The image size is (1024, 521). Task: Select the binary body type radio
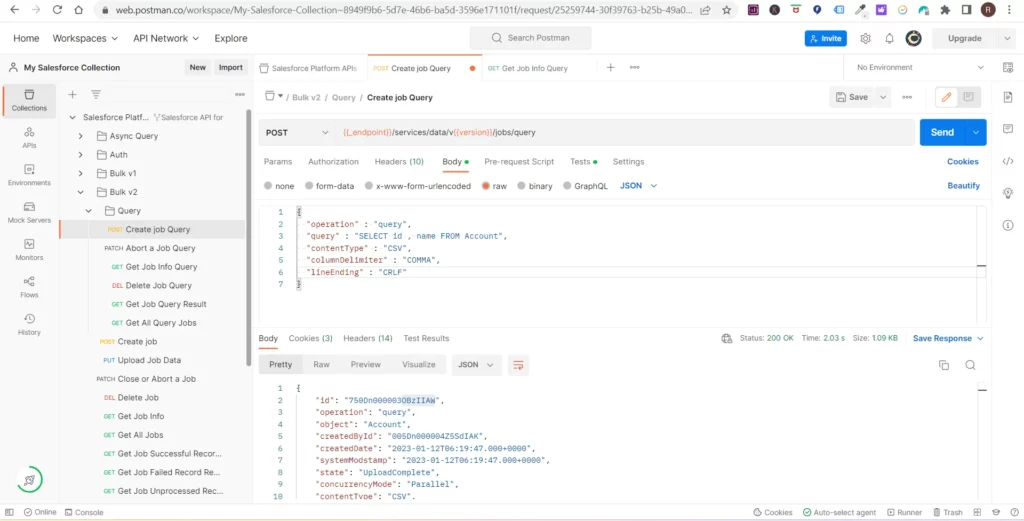(x=521, y=186)
